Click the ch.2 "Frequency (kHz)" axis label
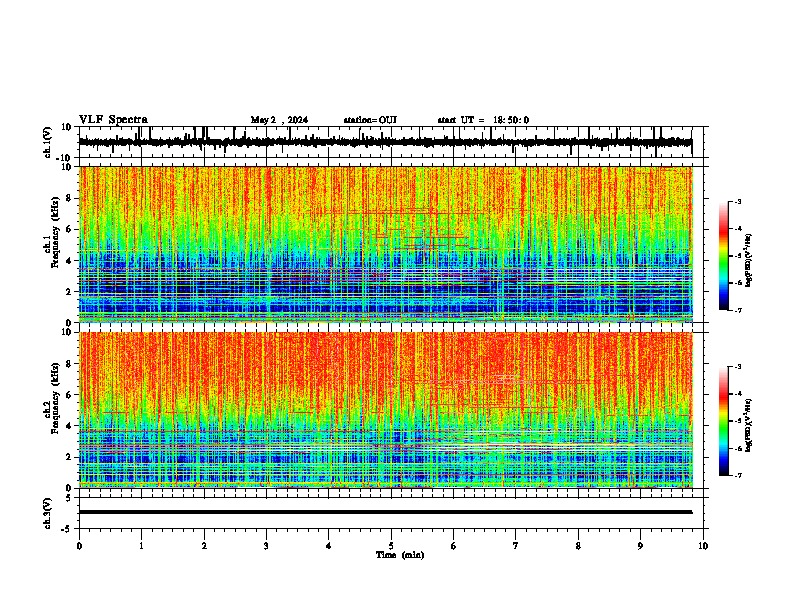Screen dimensions: 792x612 [x=55, y=398]
